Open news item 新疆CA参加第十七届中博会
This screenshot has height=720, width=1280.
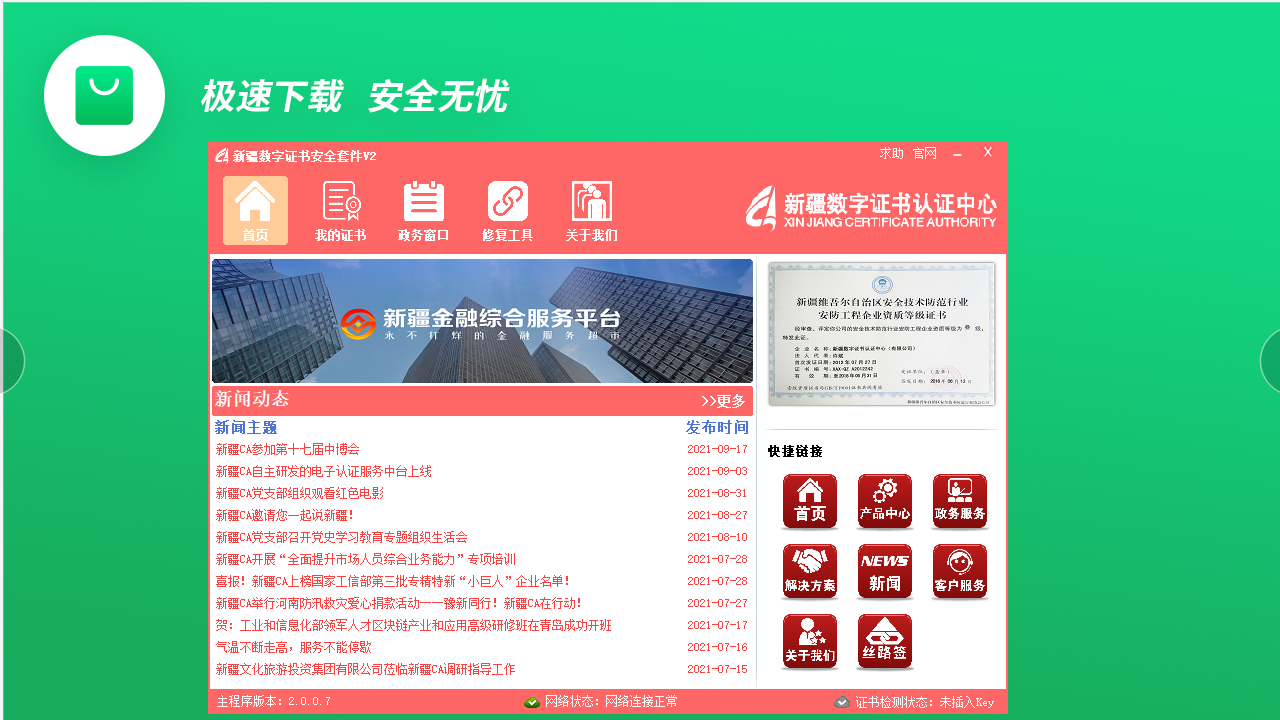(288, 448)
